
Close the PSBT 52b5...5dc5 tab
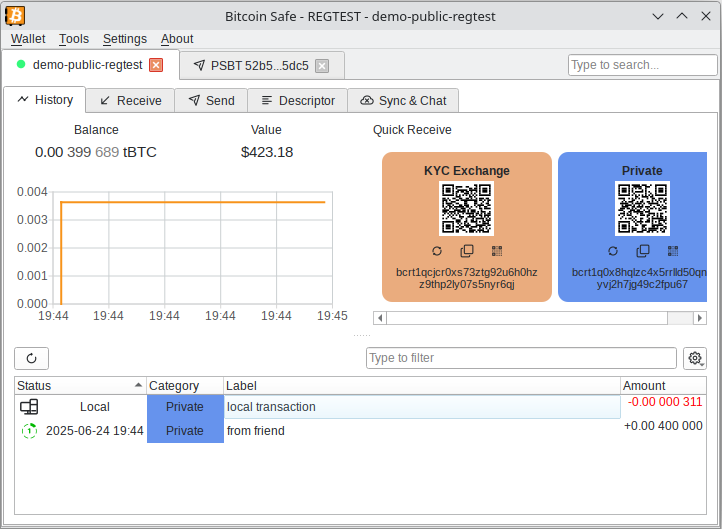tap(322, 66)
